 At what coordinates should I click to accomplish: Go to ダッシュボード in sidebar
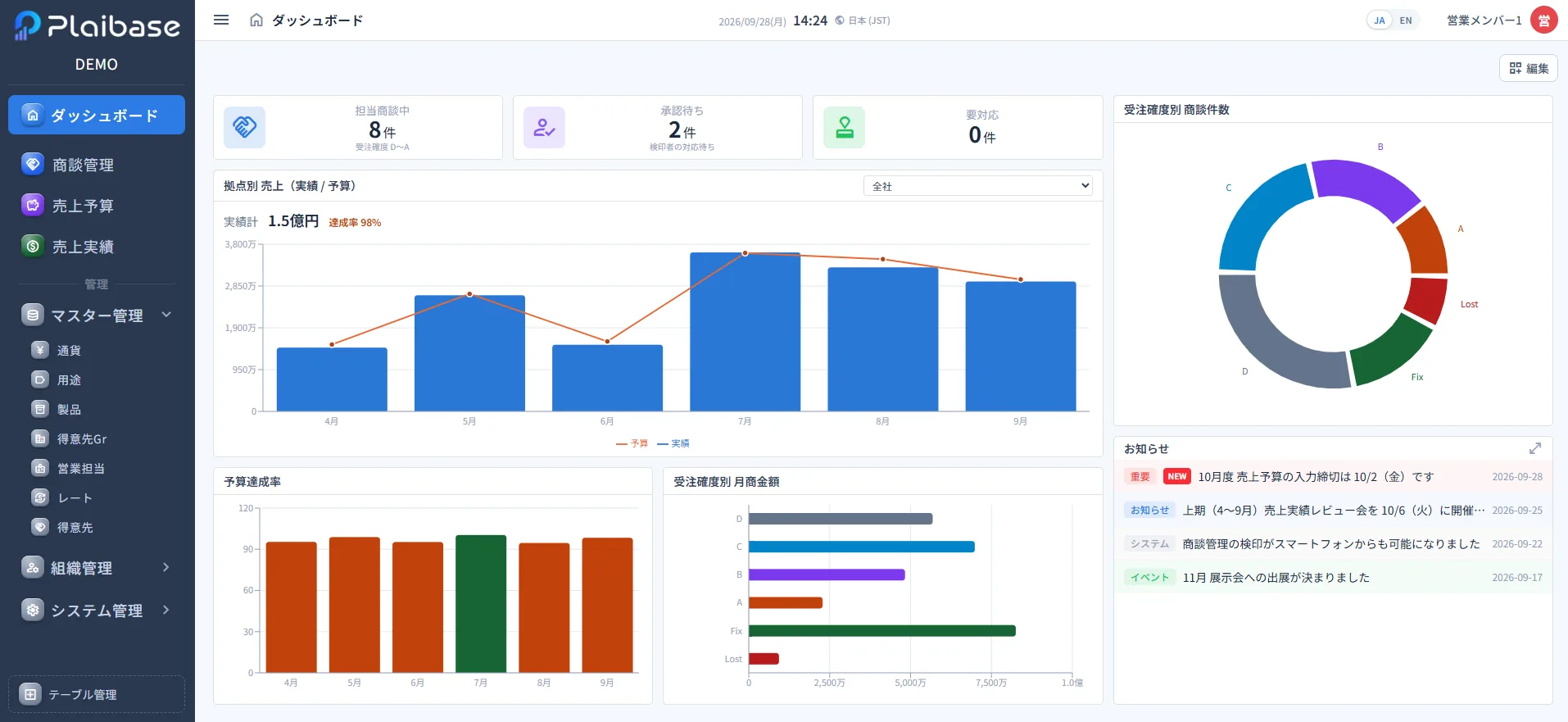[x=97, y=115]
